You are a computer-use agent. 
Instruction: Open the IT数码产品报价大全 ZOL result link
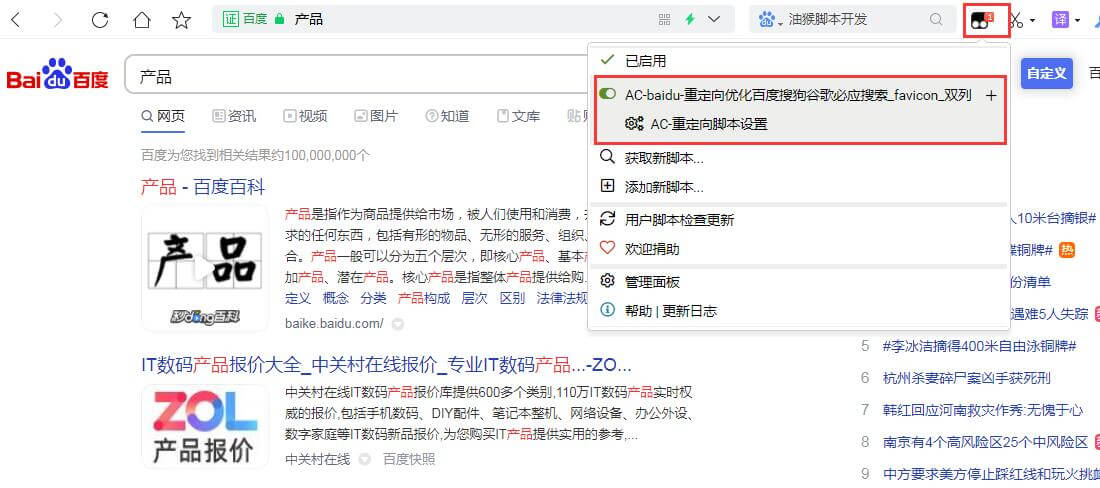point(387,365)
